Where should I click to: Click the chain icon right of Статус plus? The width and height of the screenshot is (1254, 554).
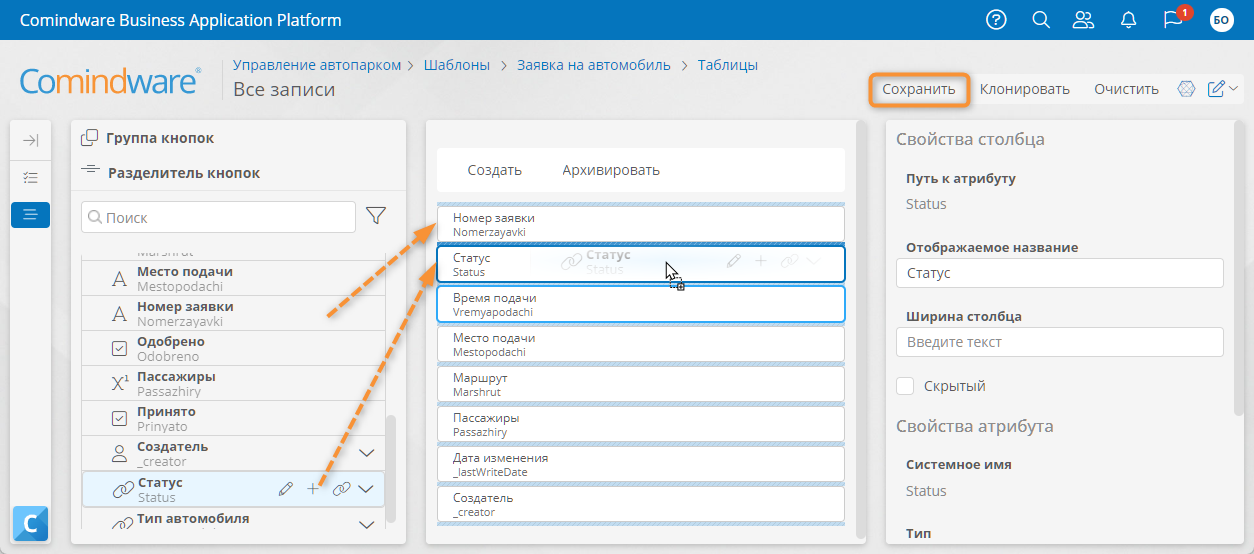click(340, 489)
